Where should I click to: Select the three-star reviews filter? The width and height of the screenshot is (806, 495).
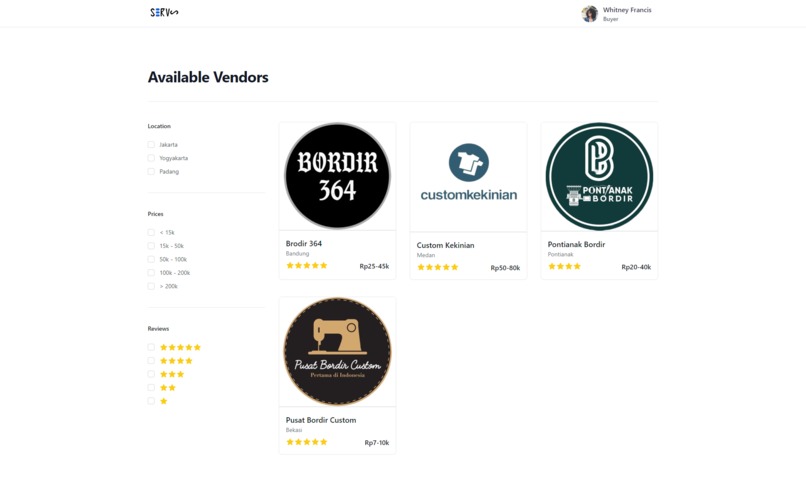point(151,374)
